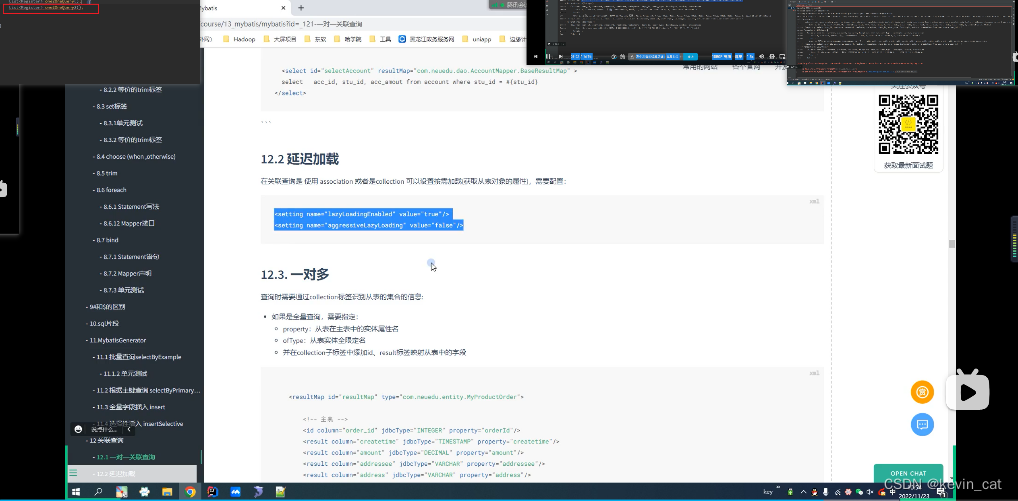1018x501 pixels.
Task: Go to section 8.6.1 Statement写法
Action: (x=130, y=206)
